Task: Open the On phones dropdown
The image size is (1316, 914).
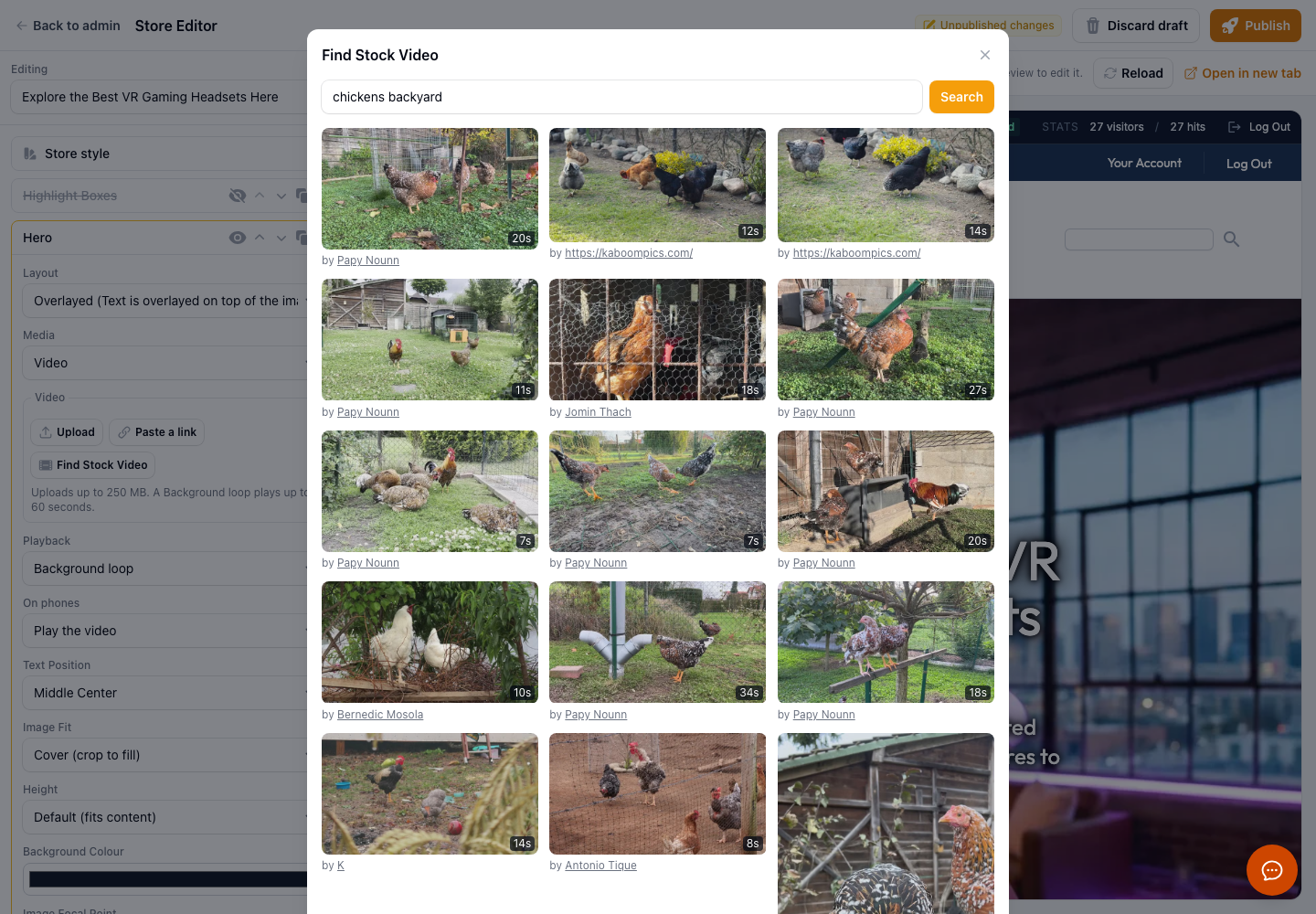Action: pos(165,631)
